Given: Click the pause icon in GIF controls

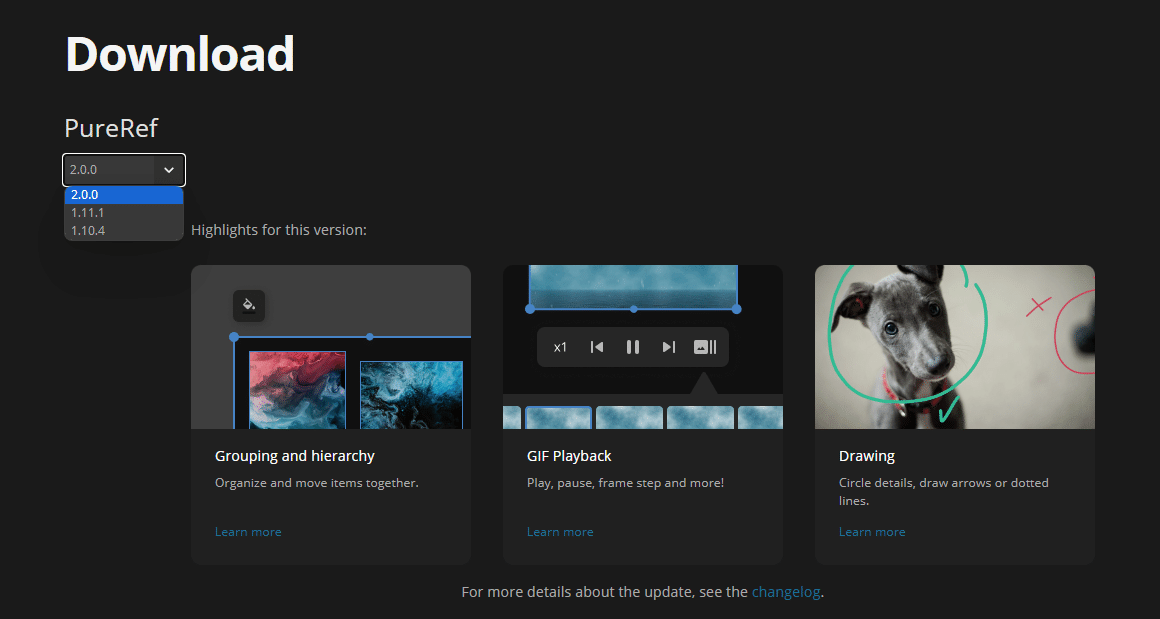Looking at the screenshot, I should tap(633, 347).
